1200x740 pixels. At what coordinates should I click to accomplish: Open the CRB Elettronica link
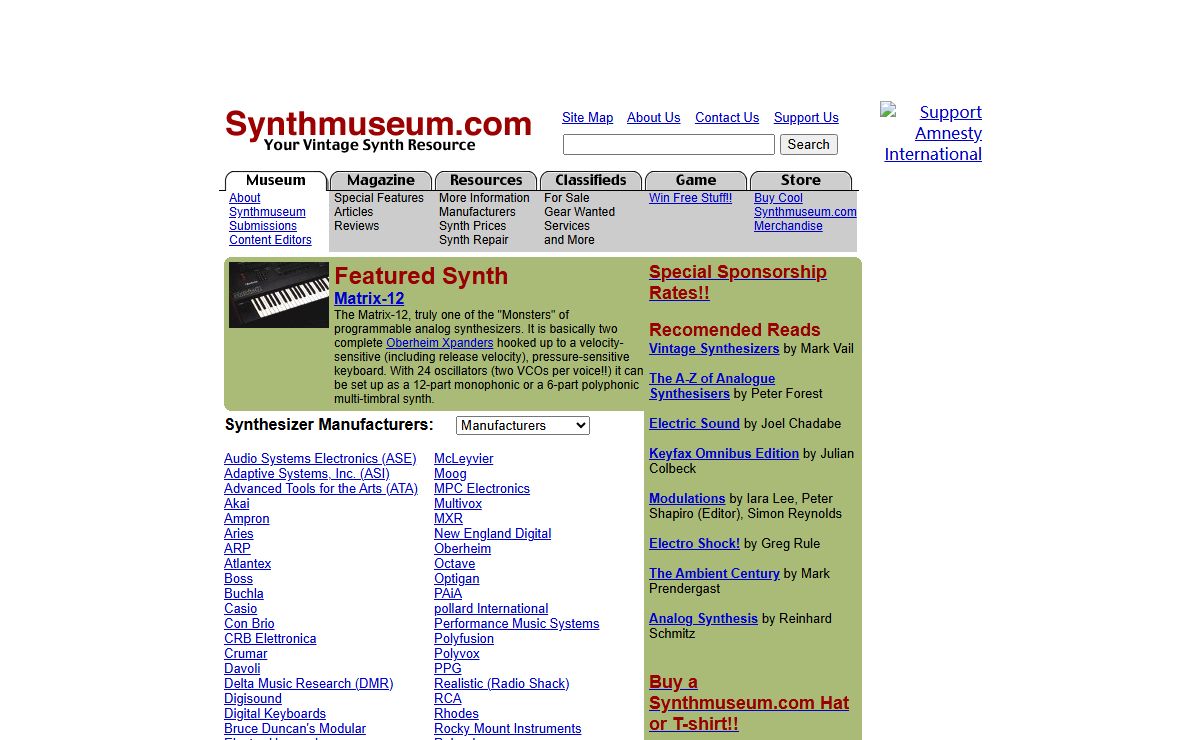click(x=270, y=639)
